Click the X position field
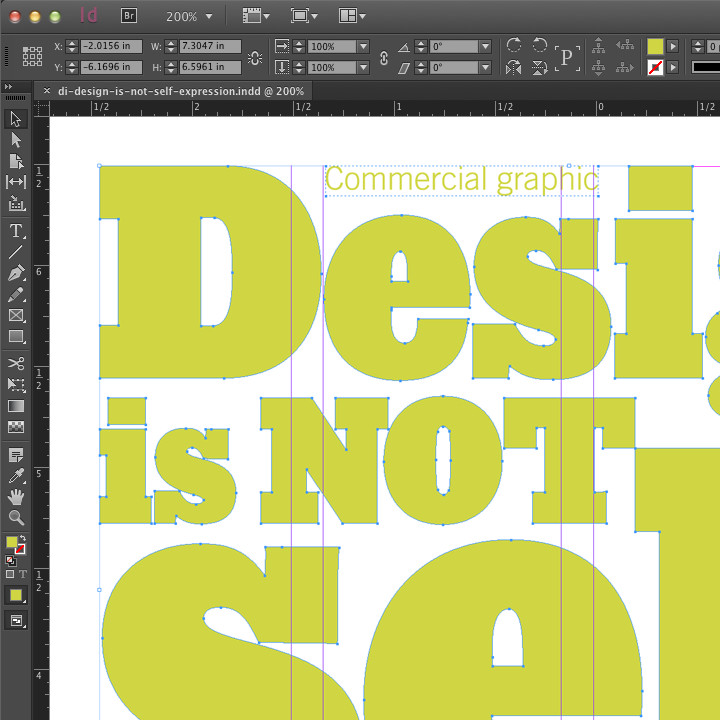This screenshot has height=720, width=720. coord(112,46)
